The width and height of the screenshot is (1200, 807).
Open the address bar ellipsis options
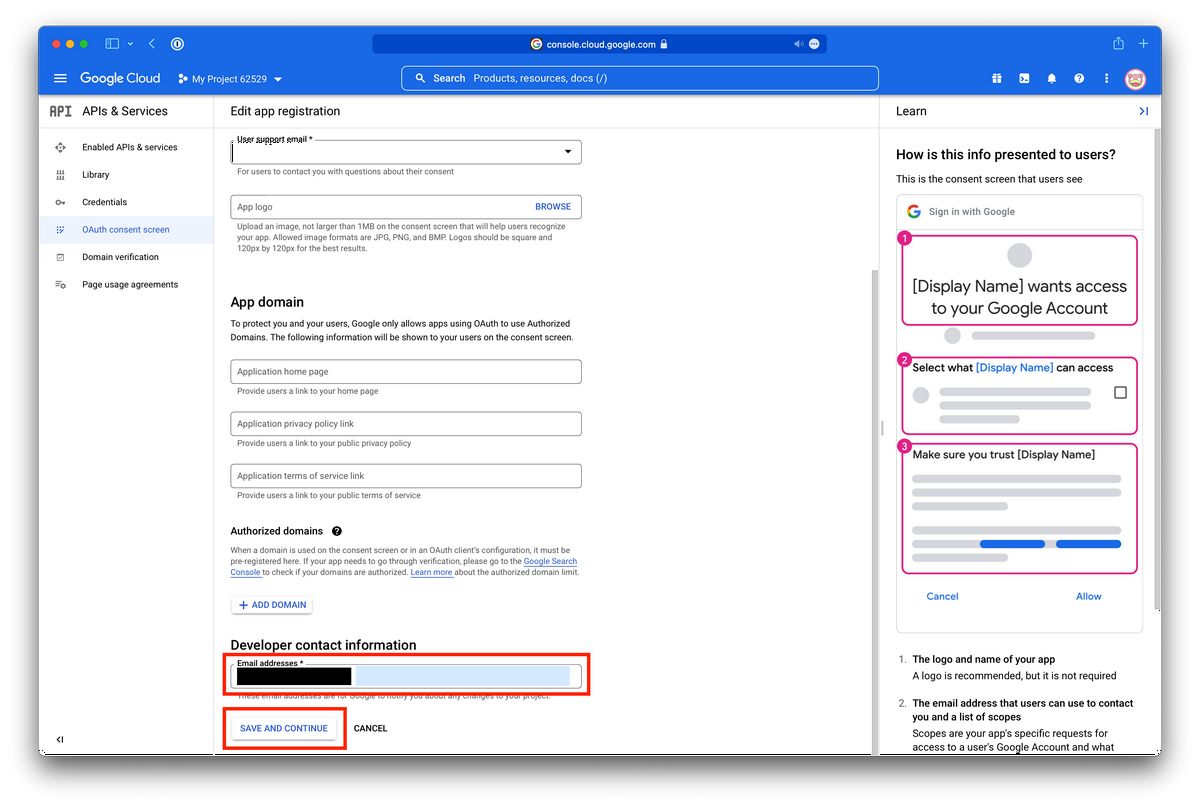pos(814,44)
